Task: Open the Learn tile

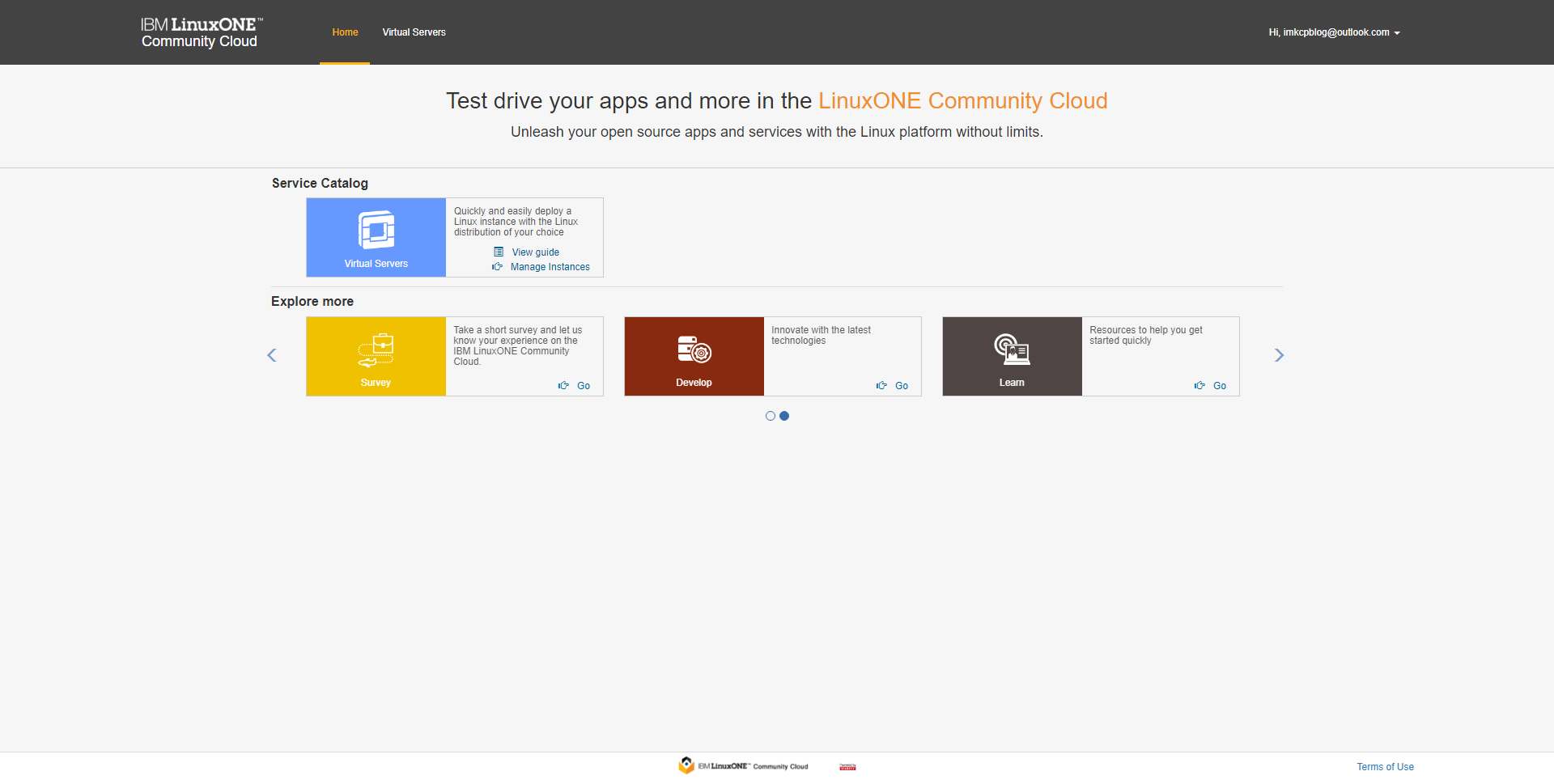Action: tap(1013, 356)
